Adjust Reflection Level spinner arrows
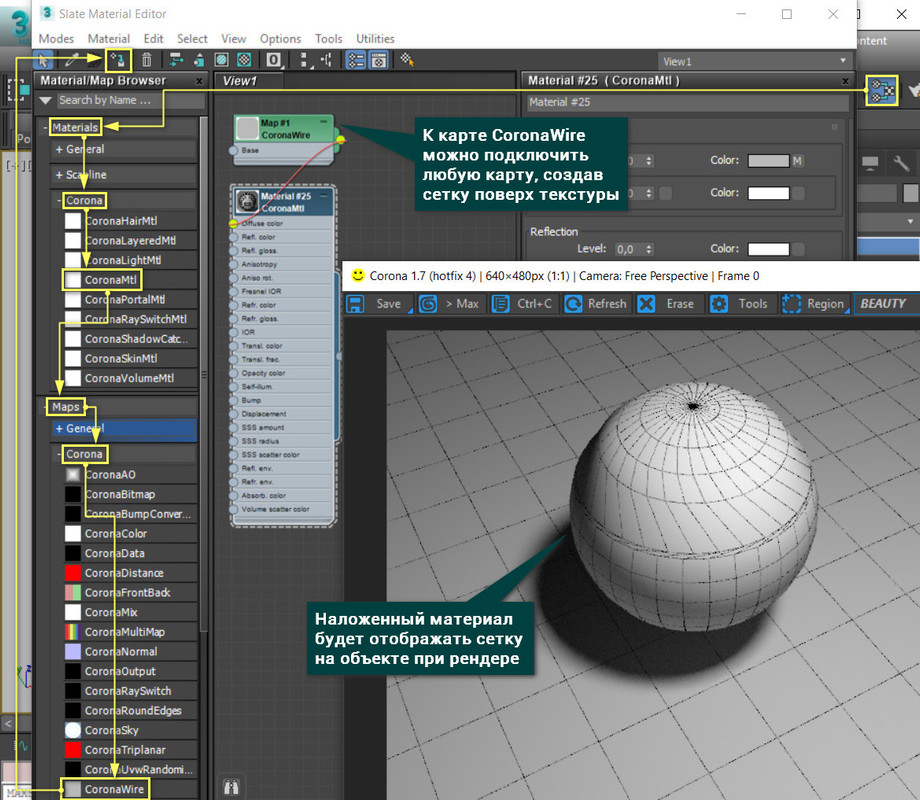The image size is (920, 800). [x=648, y=249]
